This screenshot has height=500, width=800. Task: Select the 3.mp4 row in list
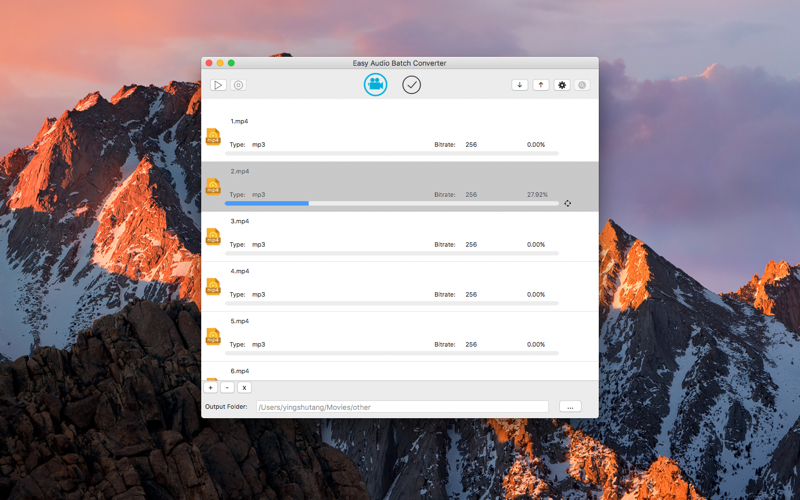[400, 237]
